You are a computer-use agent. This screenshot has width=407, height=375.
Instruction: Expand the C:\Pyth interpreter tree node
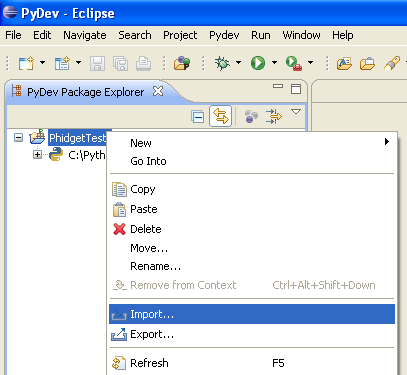pos(37,155)
